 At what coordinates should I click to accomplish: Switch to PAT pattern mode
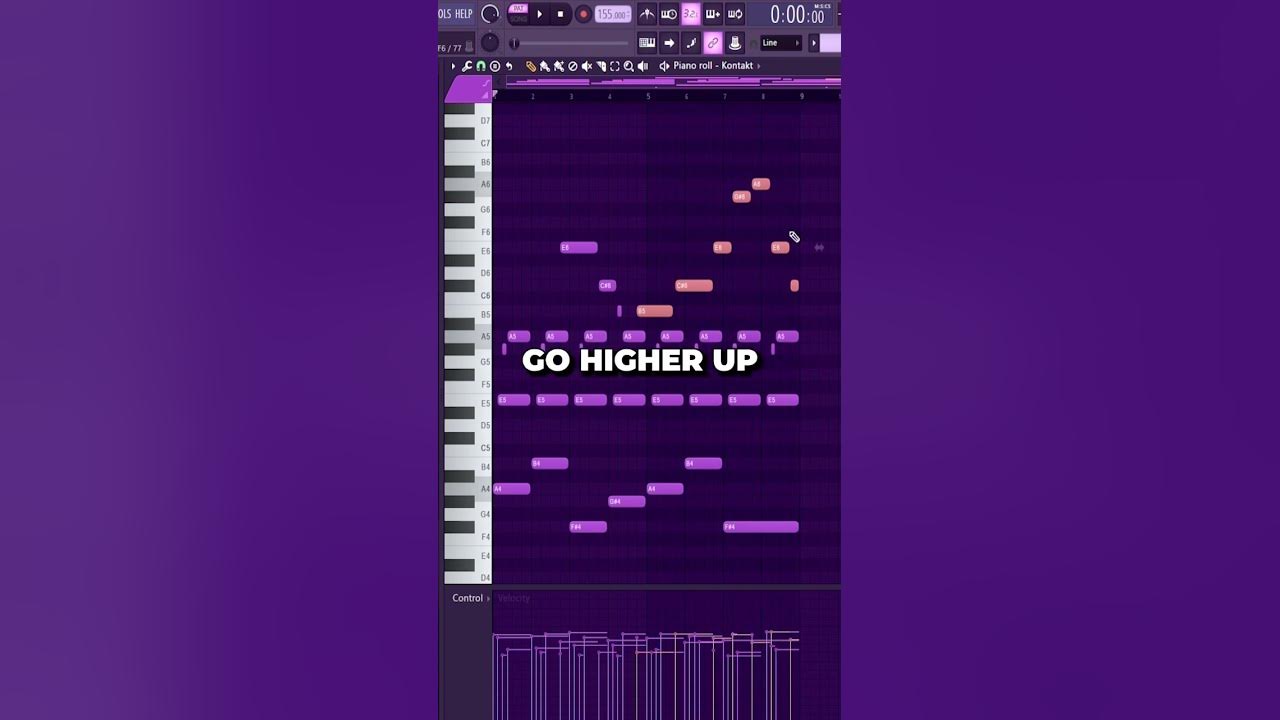click(518, 8)
